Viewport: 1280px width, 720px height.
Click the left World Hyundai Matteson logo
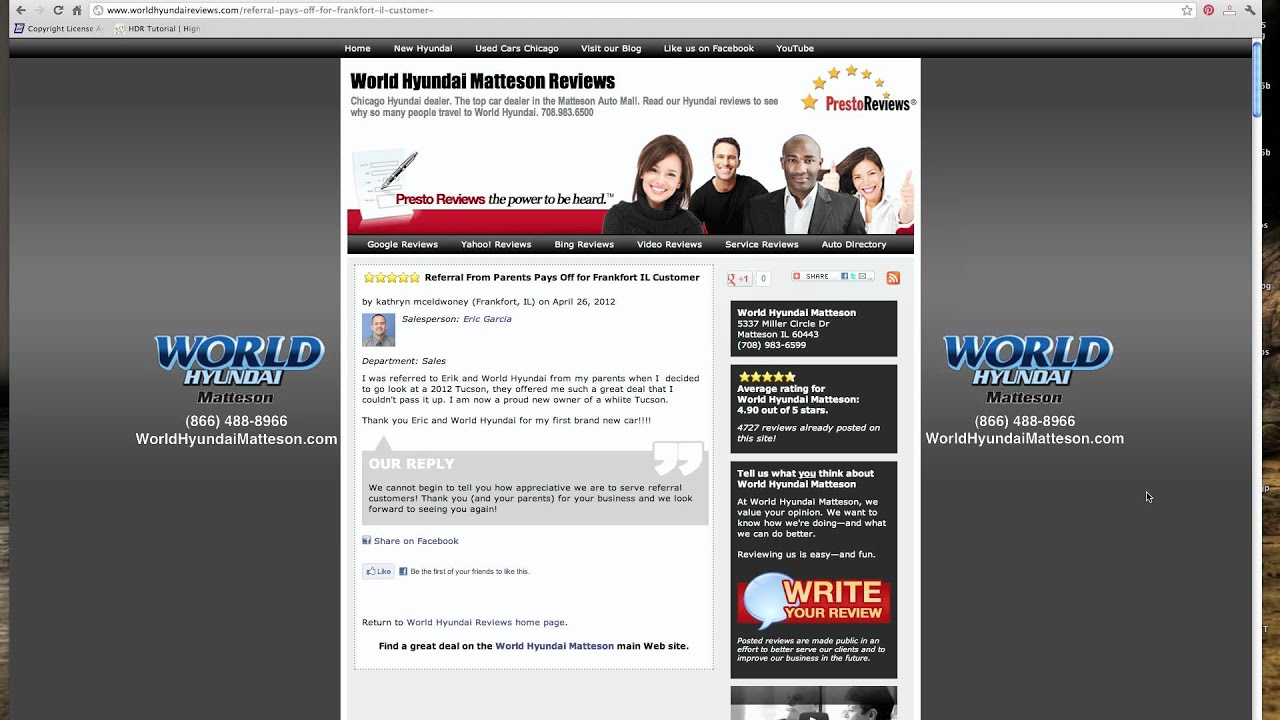pos(238,369)
